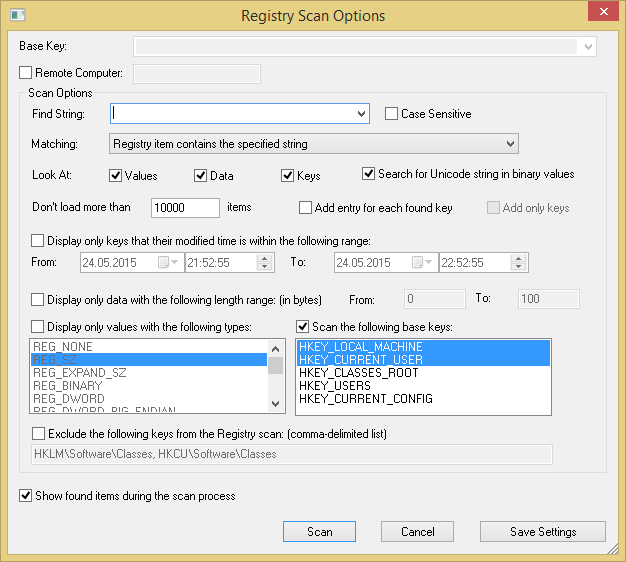Open the Base Key dropdown
The width and height of the screenshot is (626, 562).
pyautogui.click(x=588, y=47)
